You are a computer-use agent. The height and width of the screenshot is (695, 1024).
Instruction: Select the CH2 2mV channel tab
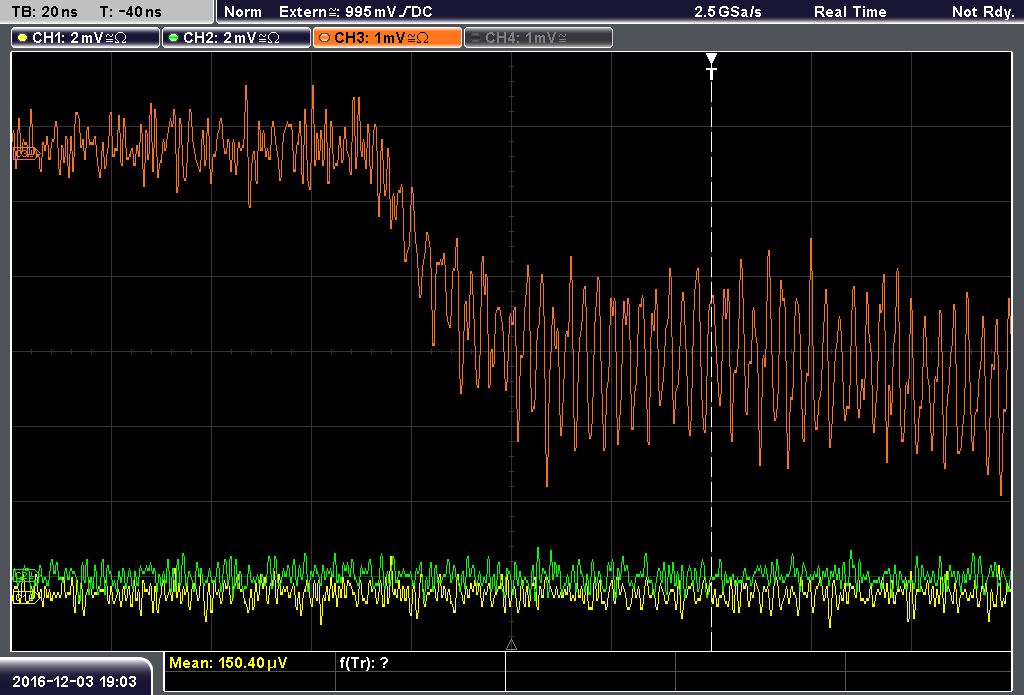pos(236,37)
